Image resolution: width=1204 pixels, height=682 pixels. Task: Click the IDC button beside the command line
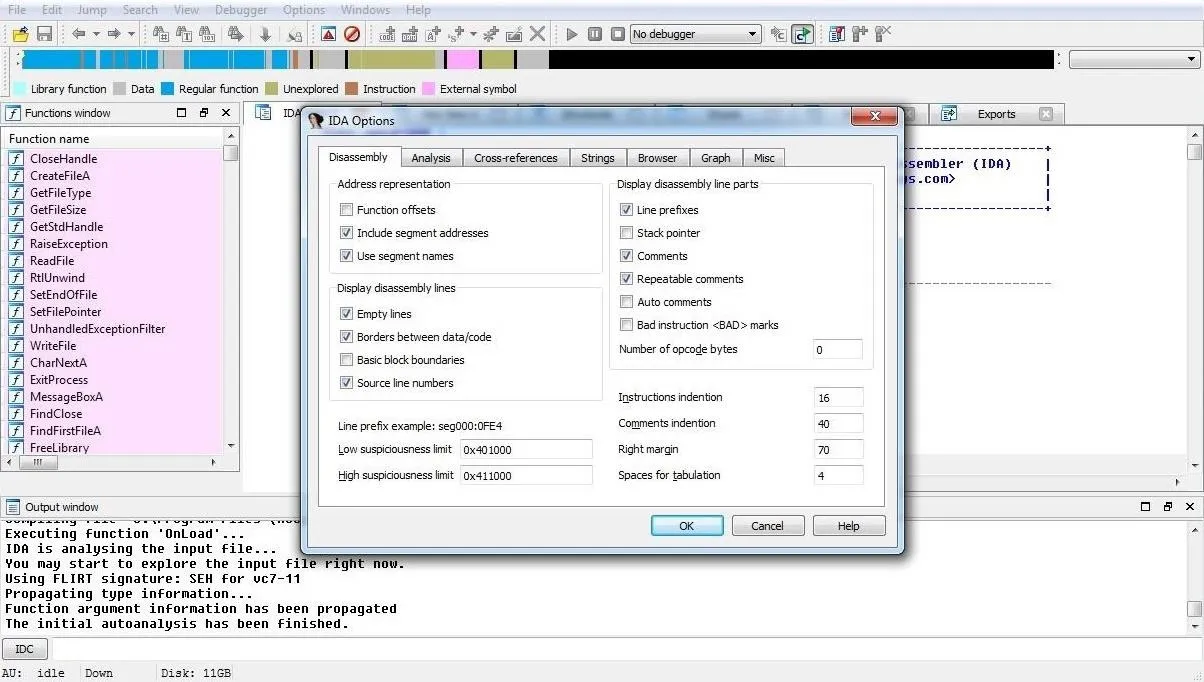[25, 649]
